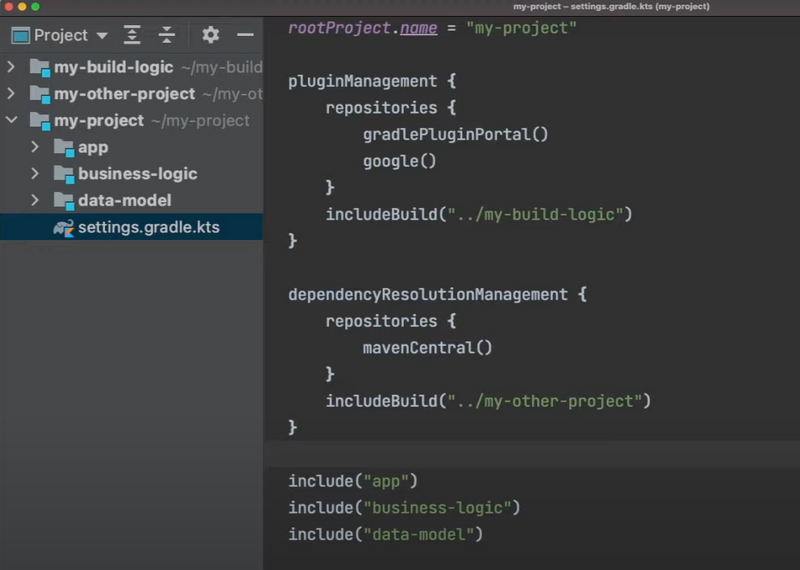Open Project panel gear settings
The height and width of the screenshot is (570, 800).
pos(210,35)
